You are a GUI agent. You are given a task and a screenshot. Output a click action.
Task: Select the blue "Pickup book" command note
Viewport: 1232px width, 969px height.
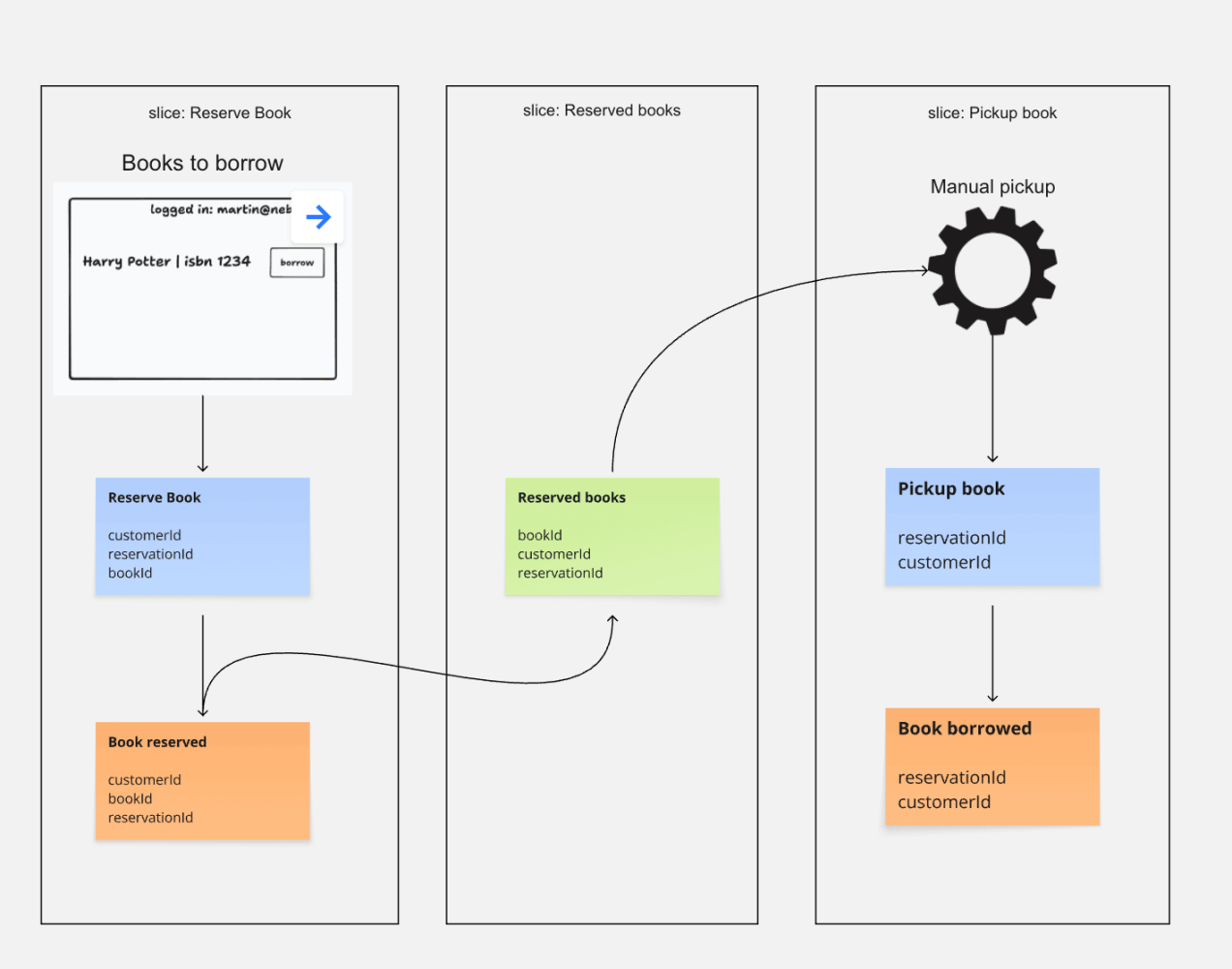tap(992, 527)
